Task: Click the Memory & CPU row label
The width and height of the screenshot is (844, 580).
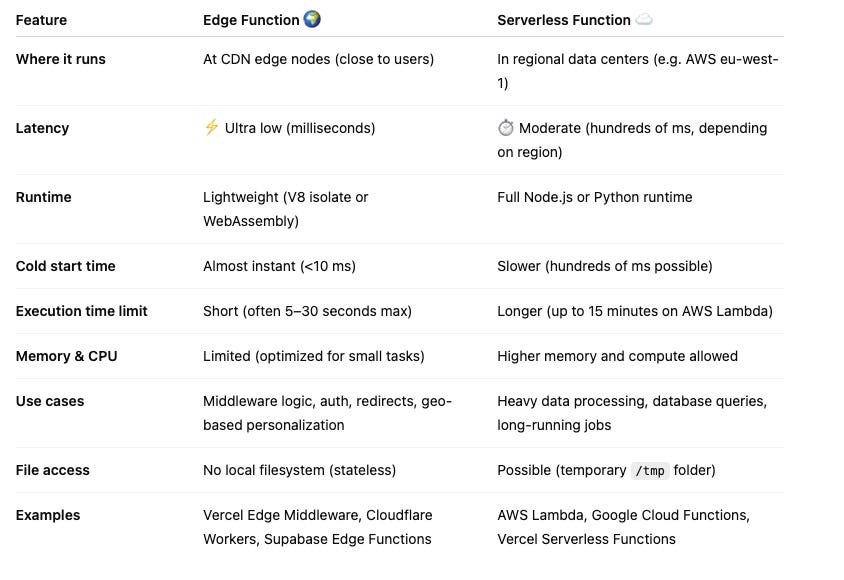Action: 67,356
